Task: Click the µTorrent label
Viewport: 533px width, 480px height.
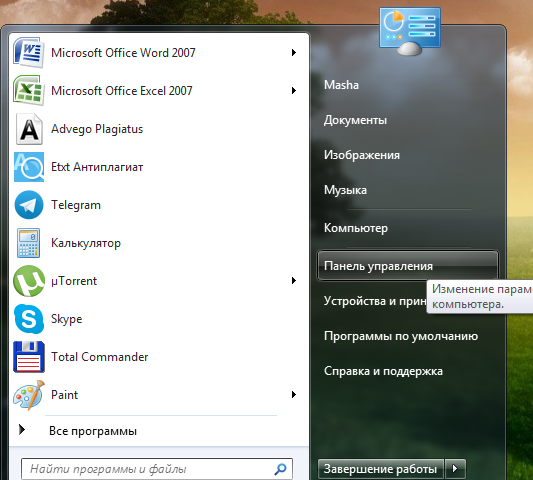Action: tap(74, 281)
